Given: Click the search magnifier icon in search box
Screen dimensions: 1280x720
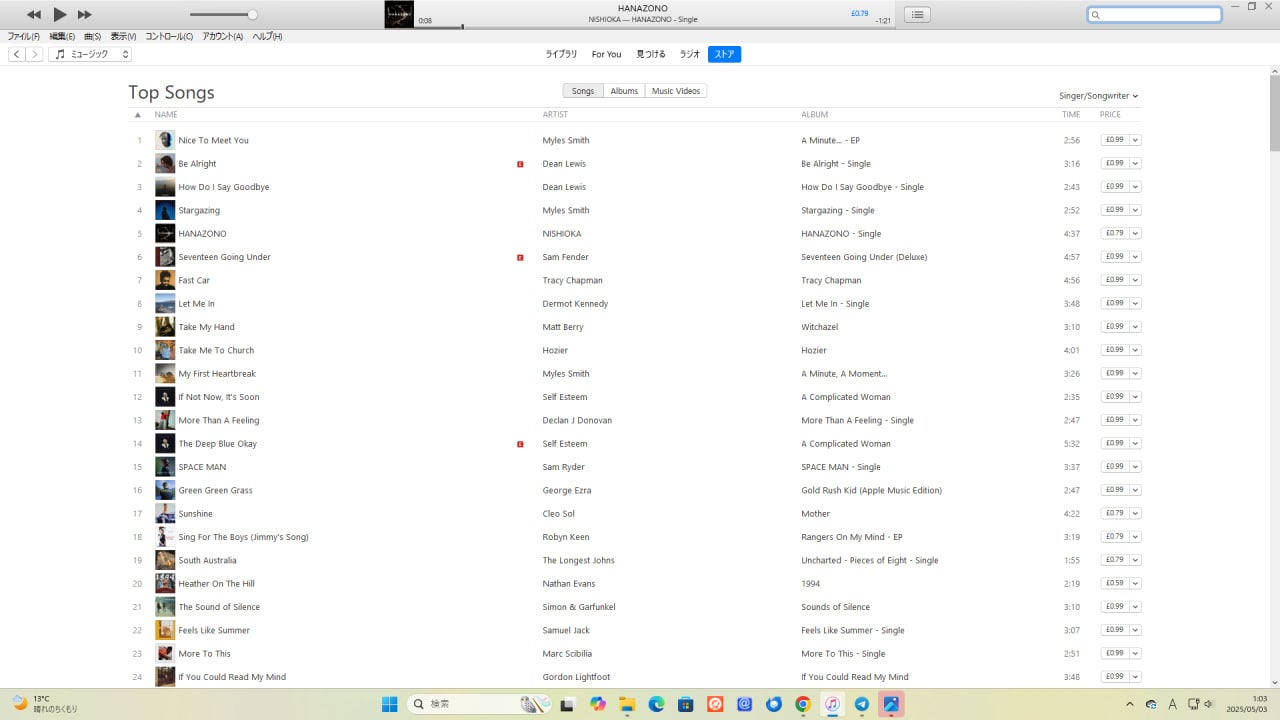Looking at the screenshot, I should (x=1096, y=15).
